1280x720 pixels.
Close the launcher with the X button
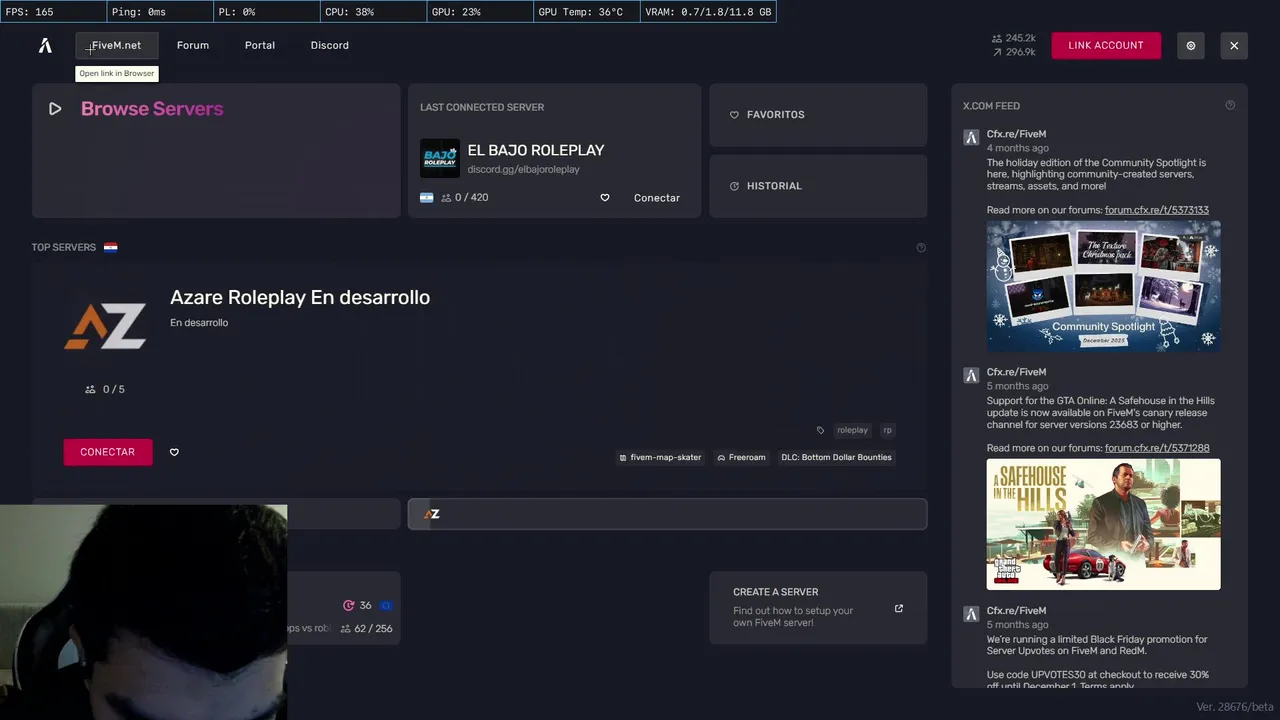(x=1234, y=45)
